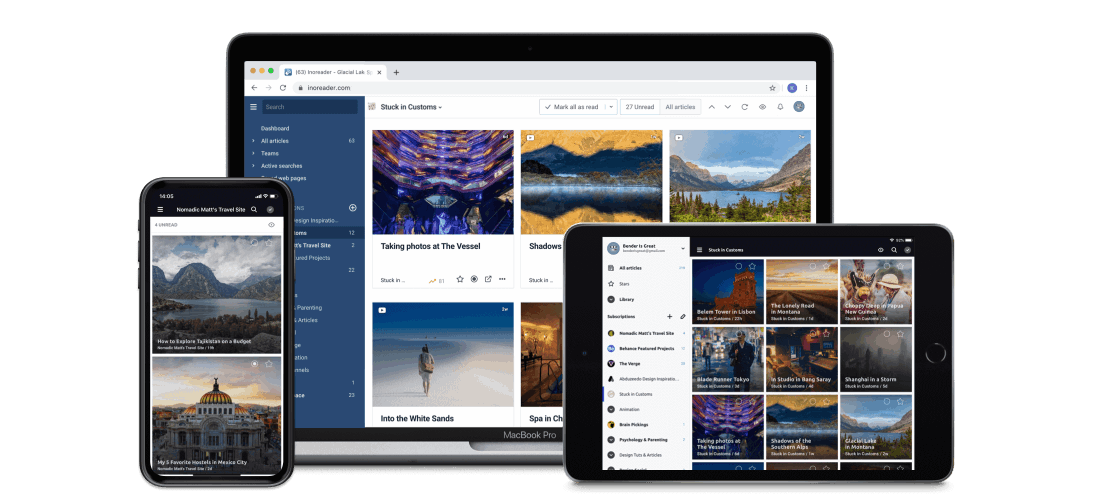Edit subscriptions with the tablet pencil icon

pos(683,316)
